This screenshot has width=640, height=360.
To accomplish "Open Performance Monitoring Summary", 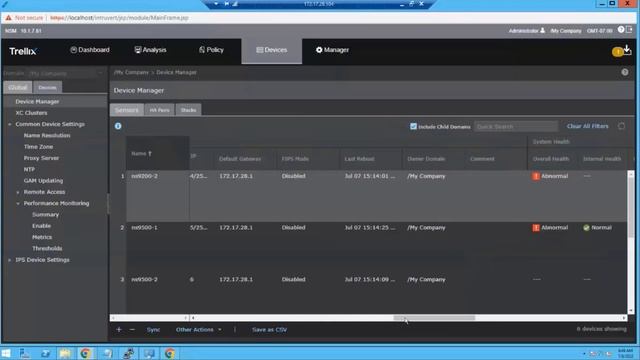I will (x=45, y=214).
